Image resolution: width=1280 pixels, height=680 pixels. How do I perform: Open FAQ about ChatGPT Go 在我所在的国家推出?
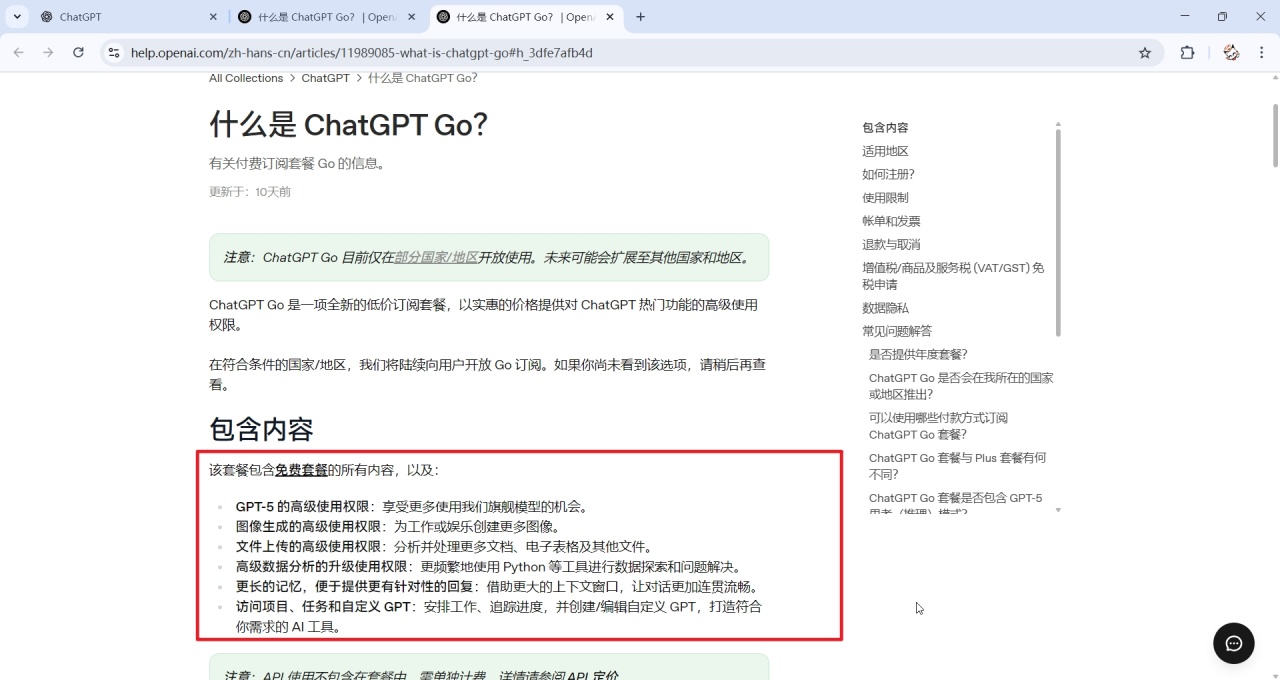961,386
